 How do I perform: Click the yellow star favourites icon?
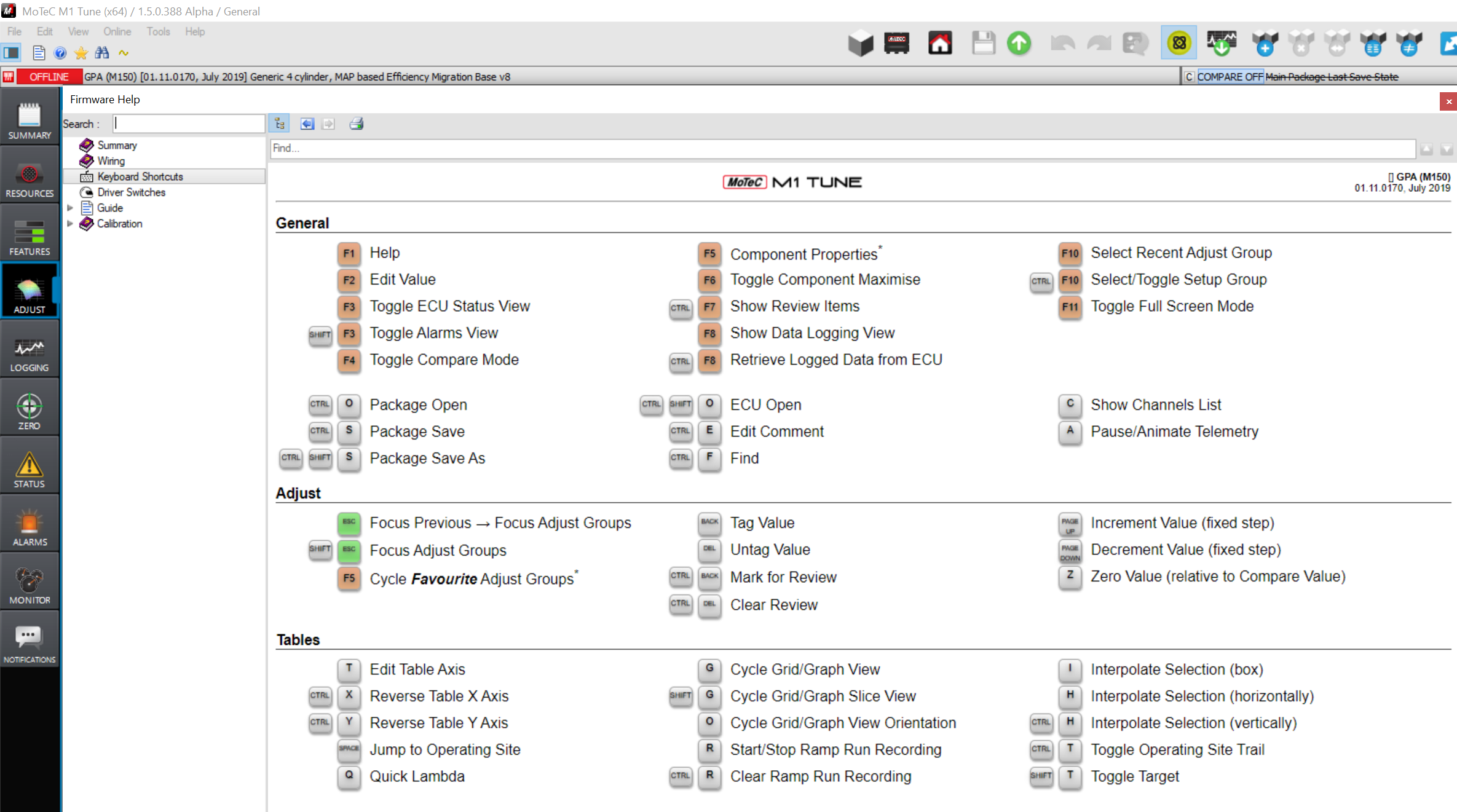pyautogui.click(x=81, y=53)
